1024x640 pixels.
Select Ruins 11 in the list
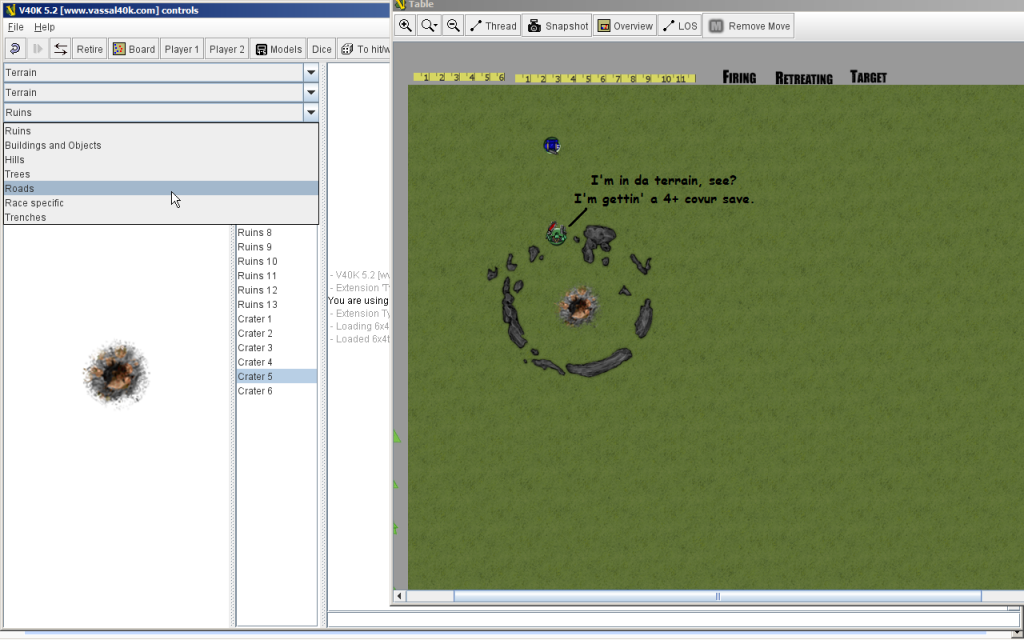[x=276, y=276]
